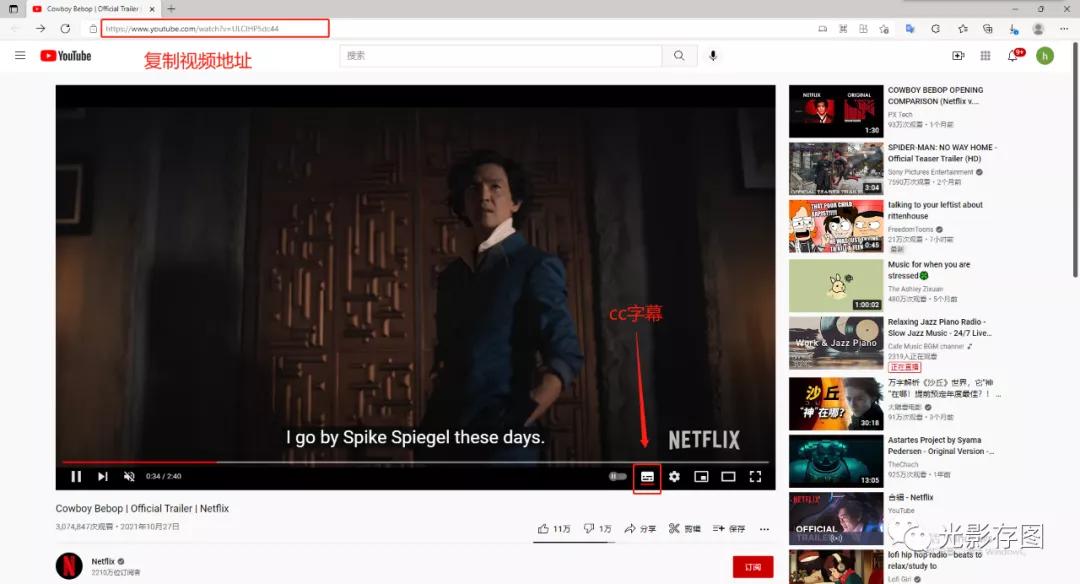Open the YouTube hamburger guide menu
Screen dimensions: 1080x584
[20, 55]
